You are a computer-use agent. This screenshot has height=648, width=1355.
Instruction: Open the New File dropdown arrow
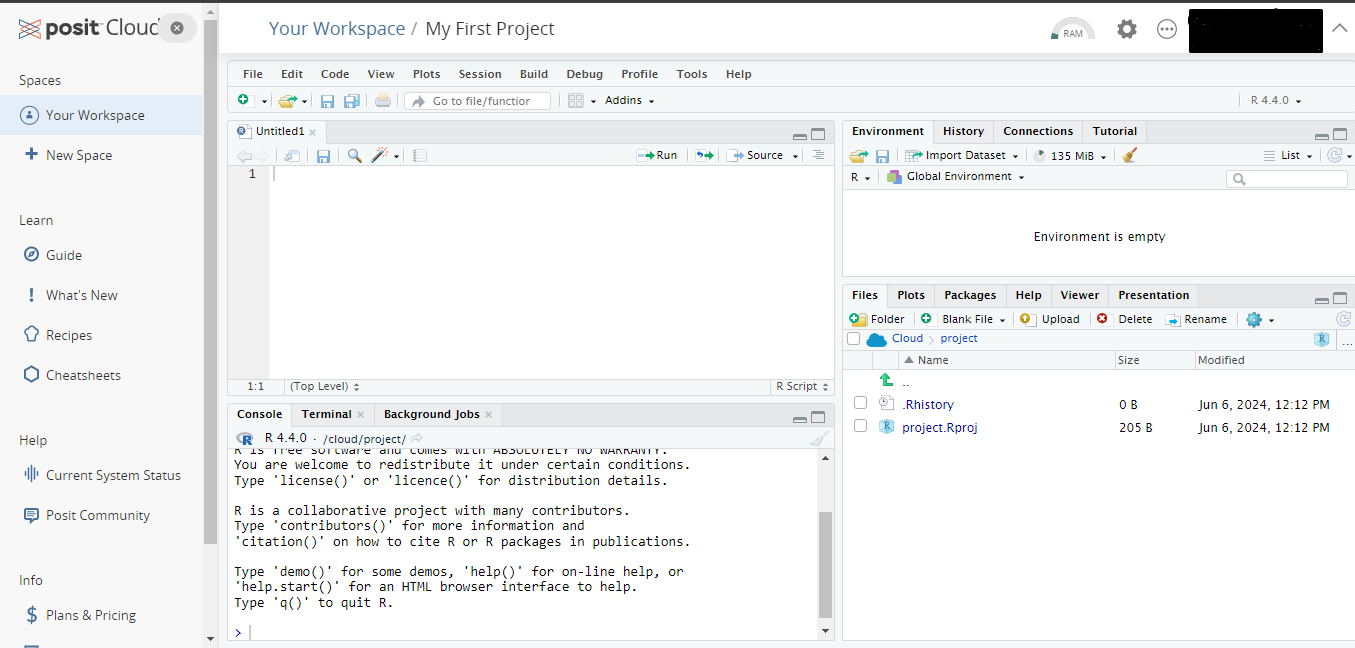264,102
